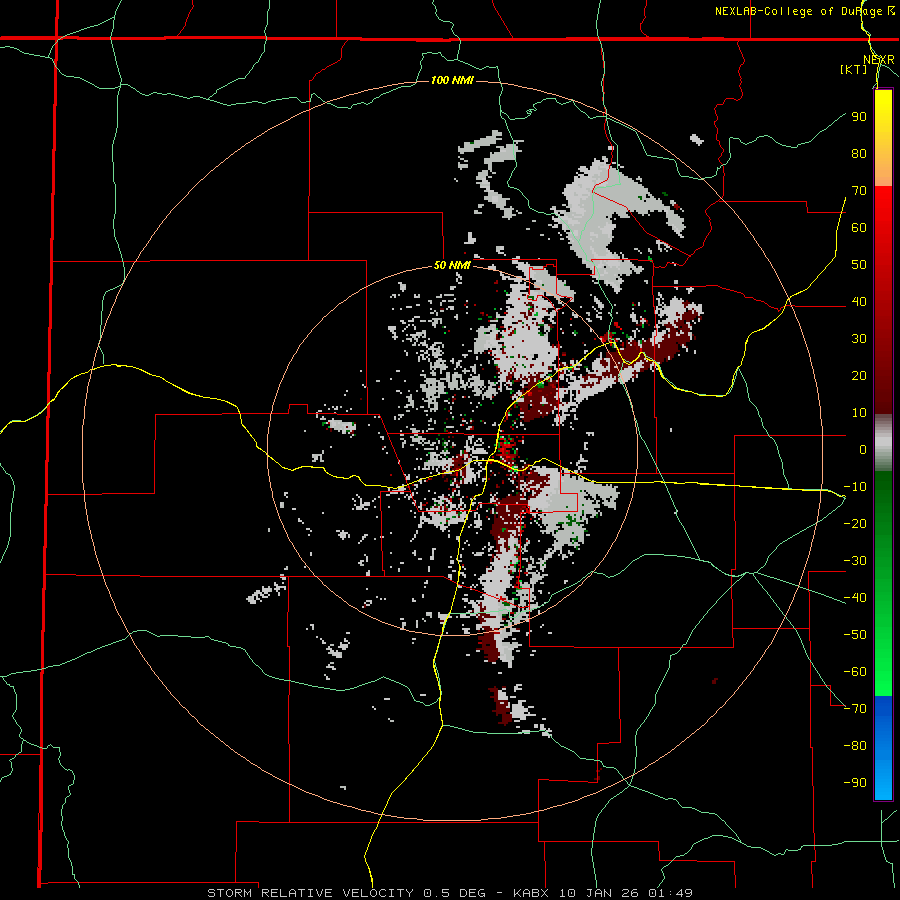Image resolution: width=900 pixels, height=900 pixels.
Task: Click the NEXR label above the scale
Action: click(879, 60)
